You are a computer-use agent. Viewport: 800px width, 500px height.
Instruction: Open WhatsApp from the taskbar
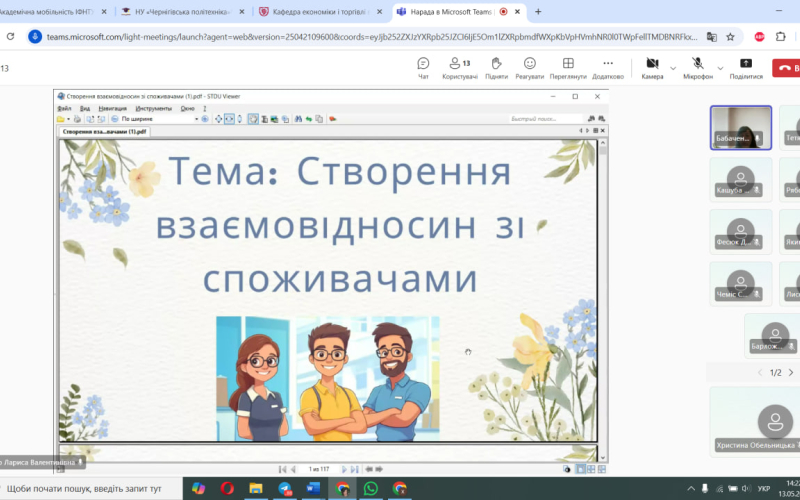coord(370,488)
